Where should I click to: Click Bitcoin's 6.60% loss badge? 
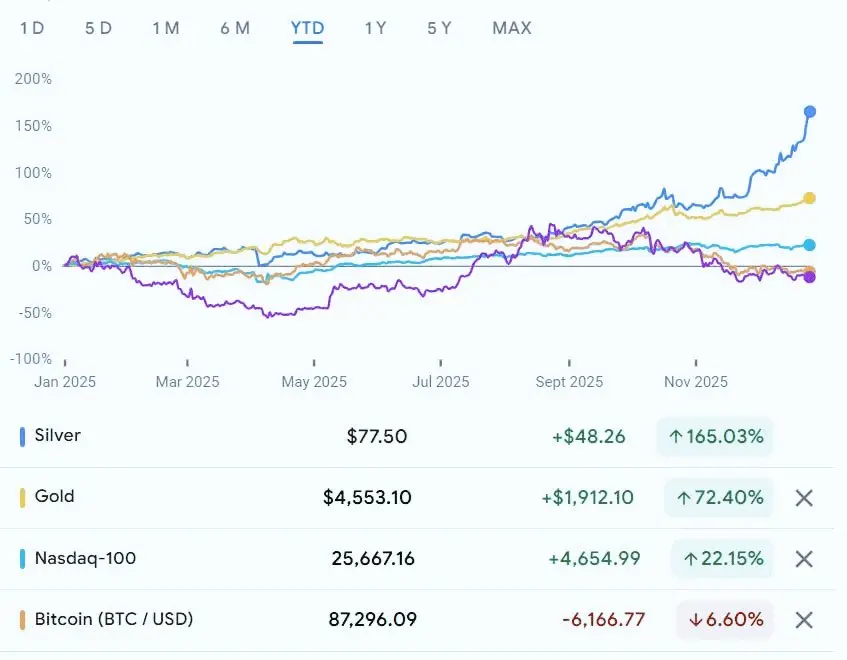click(x=725, y=619)
